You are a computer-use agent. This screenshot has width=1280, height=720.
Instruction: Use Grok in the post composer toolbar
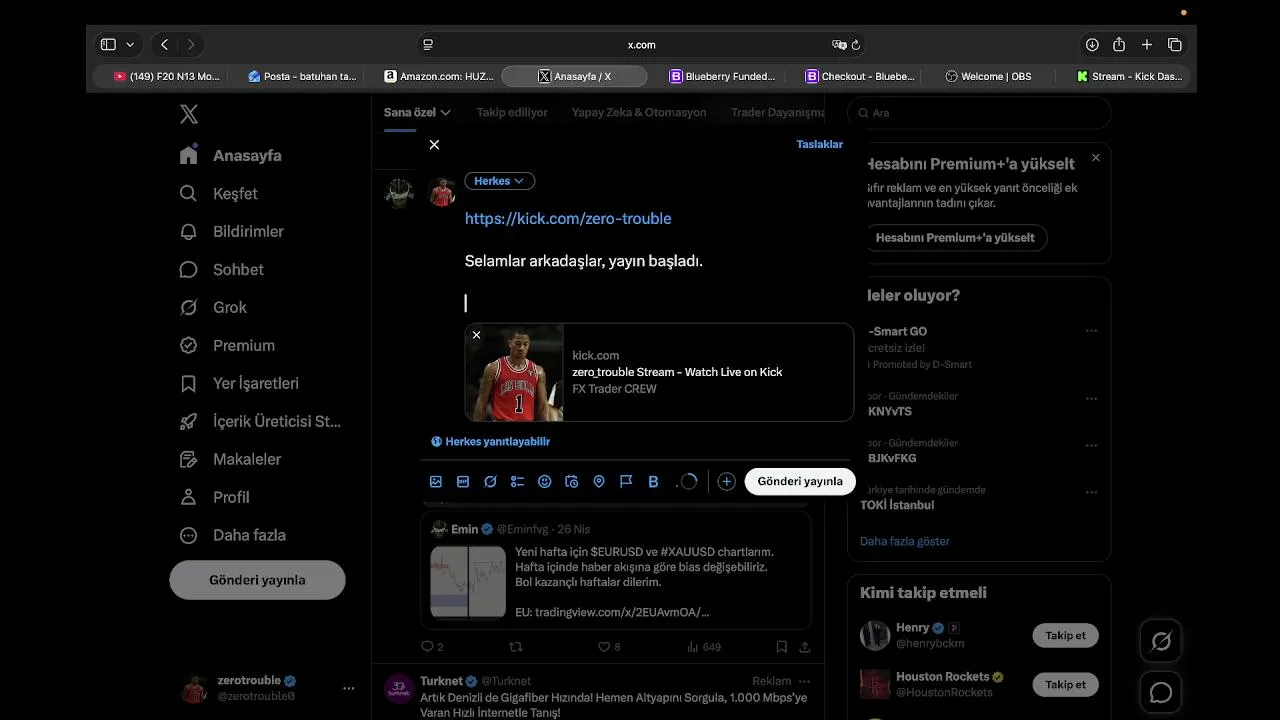tap(490, 481)
